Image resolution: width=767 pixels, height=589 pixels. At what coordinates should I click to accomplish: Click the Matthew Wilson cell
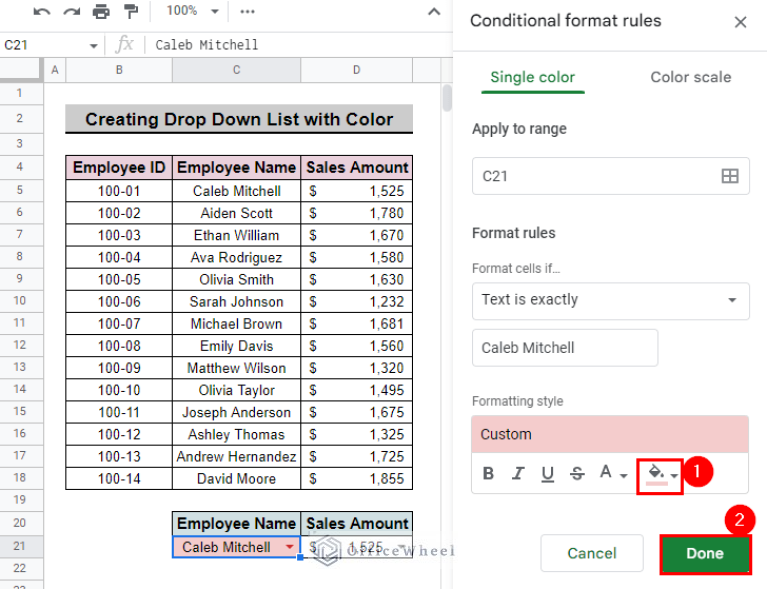click(x=236, y=368)
